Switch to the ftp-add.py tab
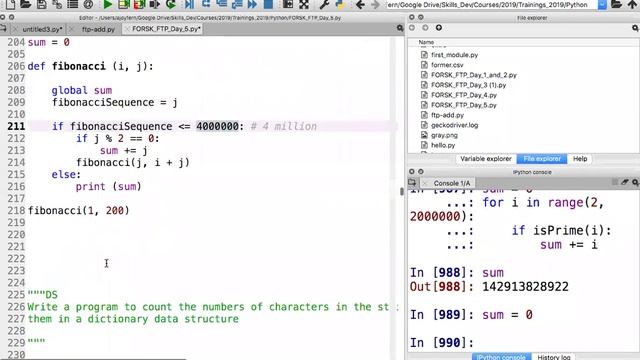Image resolution: width=640 pixels, height=360 pixels. [x=98, y=29]
